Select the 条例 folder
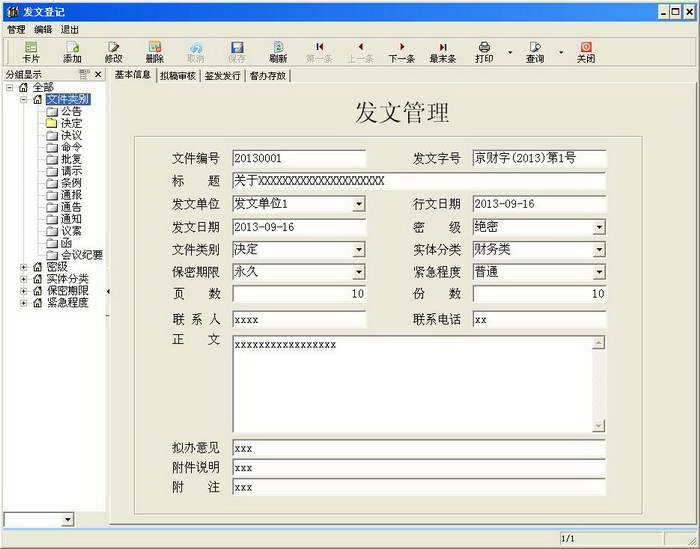 (x=64, y=183)
